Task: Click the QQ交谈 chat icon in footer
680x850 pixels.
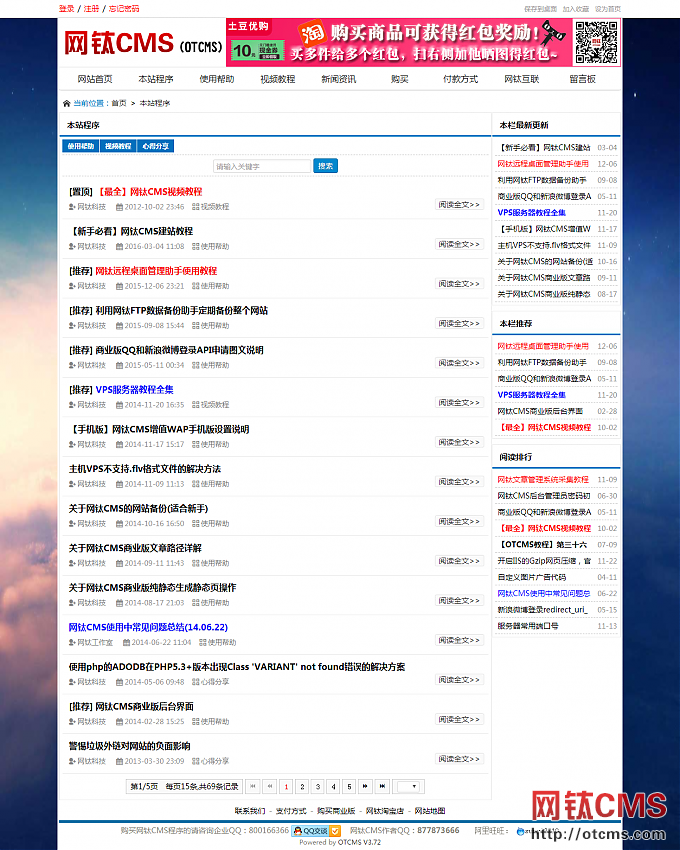Action: click(x=316, y=830)
